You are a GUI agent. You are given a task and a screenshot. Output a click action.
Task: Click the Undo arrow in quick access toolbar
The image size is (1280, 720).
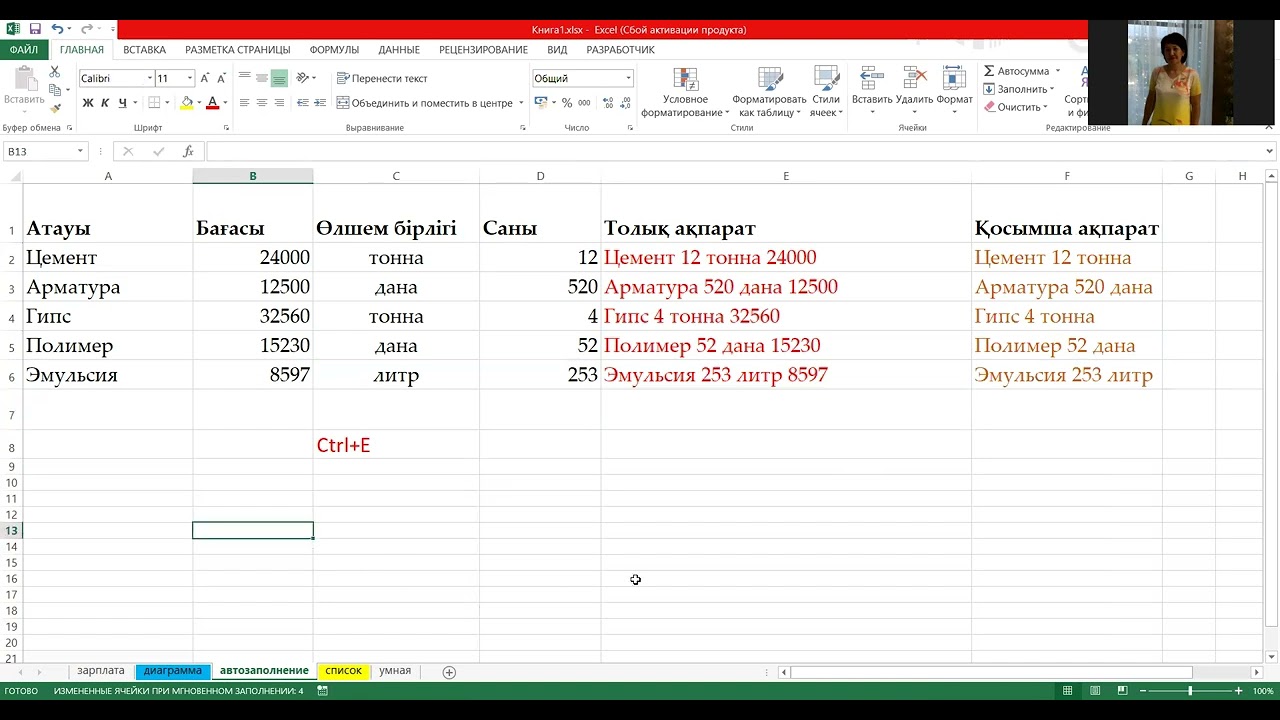click(x=57, y=29)
